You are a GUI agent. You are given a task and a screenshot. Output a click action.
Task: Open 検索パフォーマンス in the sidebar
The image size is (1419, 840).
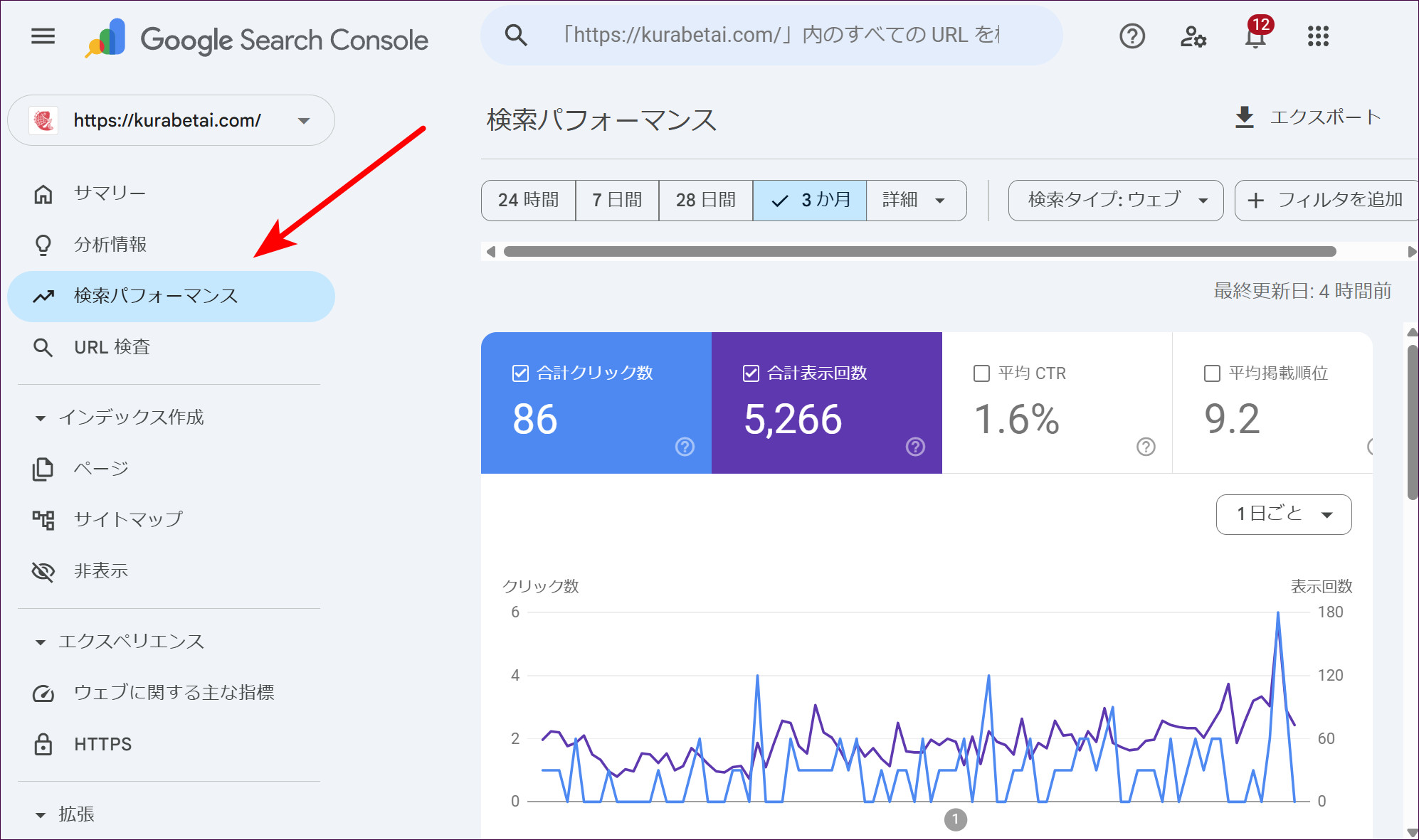pos(171,296)
